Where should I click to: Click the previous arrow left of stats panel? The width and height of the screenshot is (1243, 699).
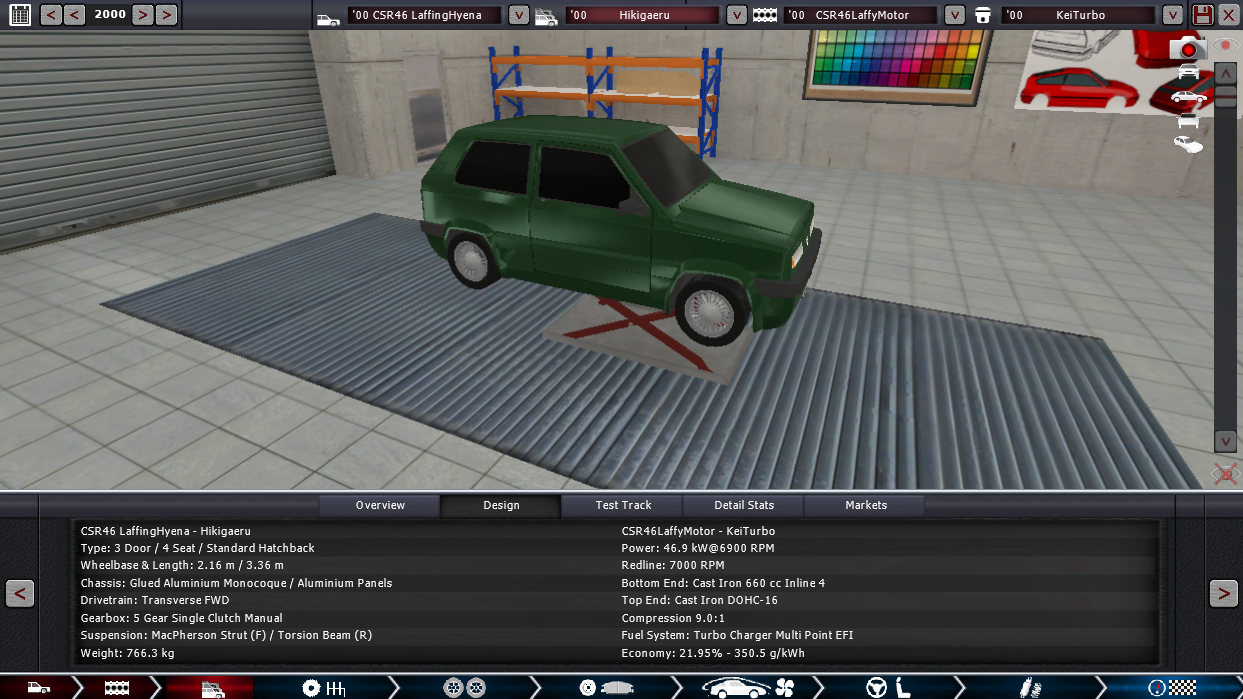tap(20, 593)
